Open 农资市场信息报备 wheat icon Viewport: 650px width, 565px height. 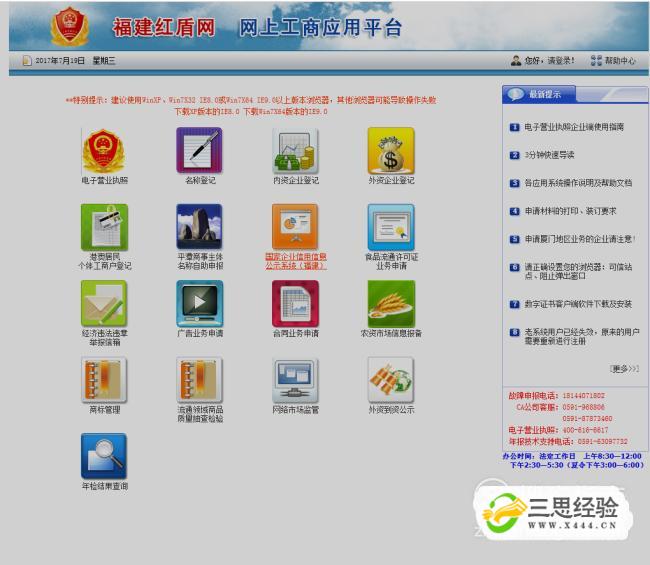[391, 304]
